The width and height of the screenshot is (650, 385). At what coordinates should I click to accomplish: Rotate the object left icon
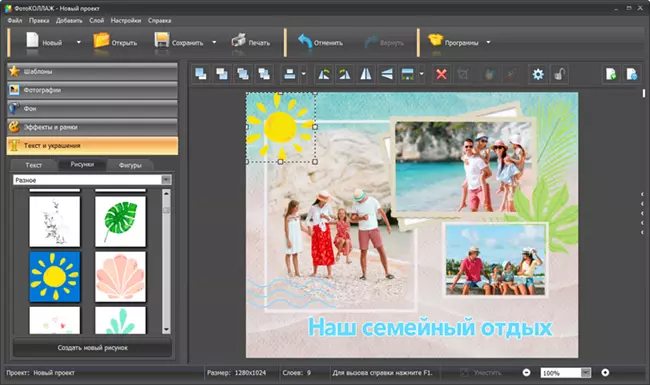tap(324, 74)
